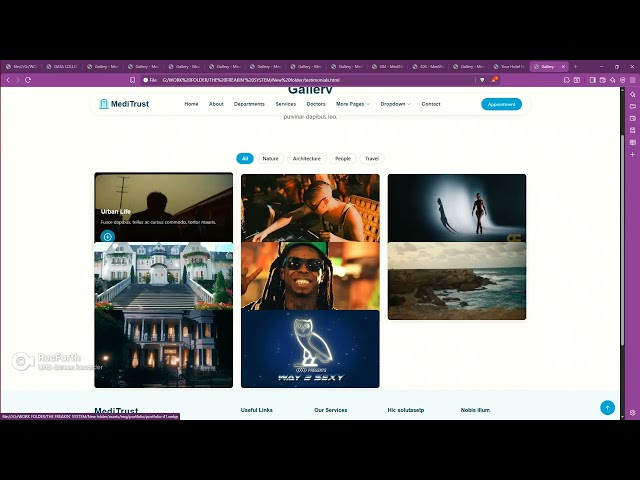This screenshot has height=480, width=640.
Task: Open the Brave Wallet toolbar icon
Action: tap(603, 80)
